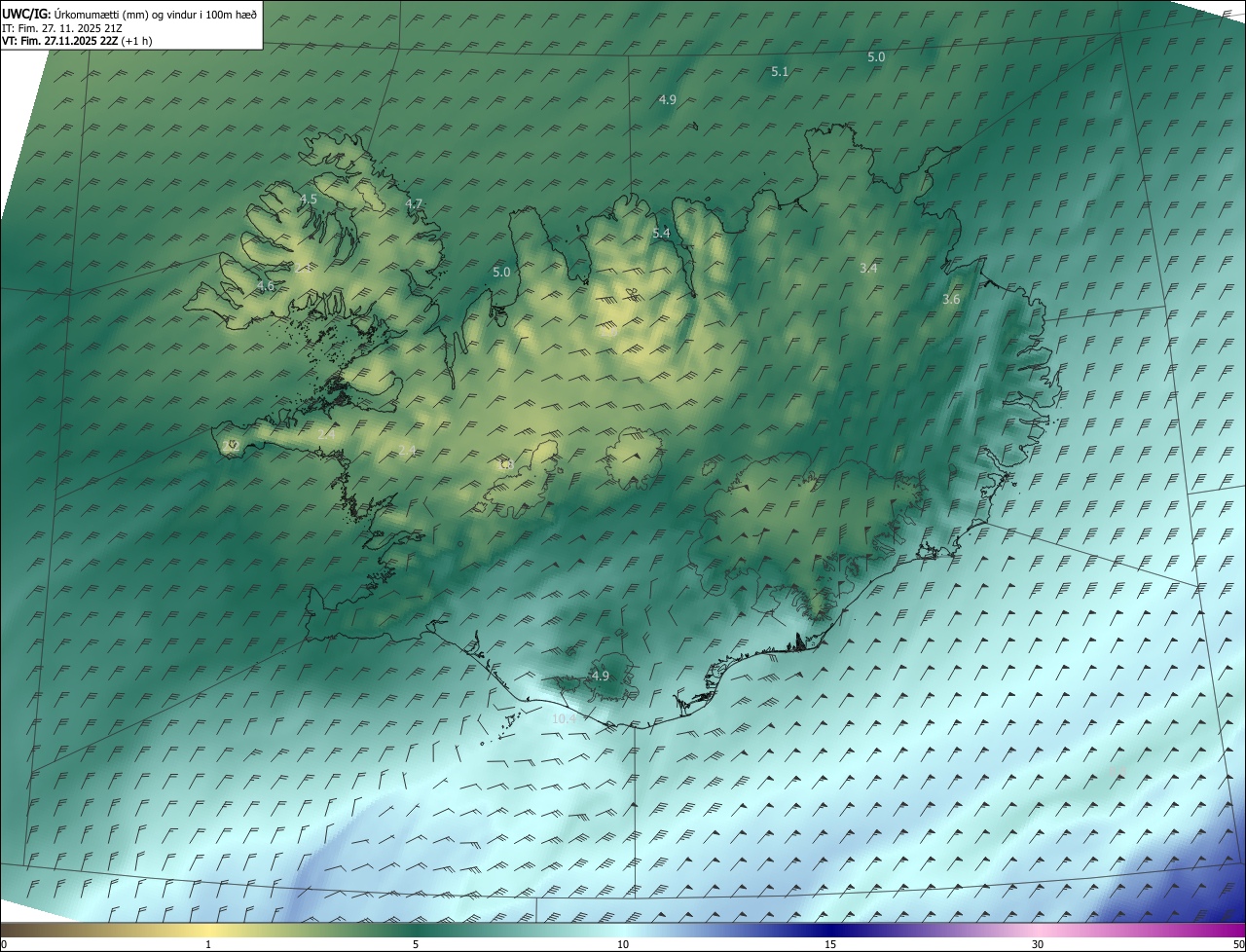The image size is (1246, 952).
Task: Click the 4.7 value label on the map
Action: pyautogui.click(x=414, y=204)
